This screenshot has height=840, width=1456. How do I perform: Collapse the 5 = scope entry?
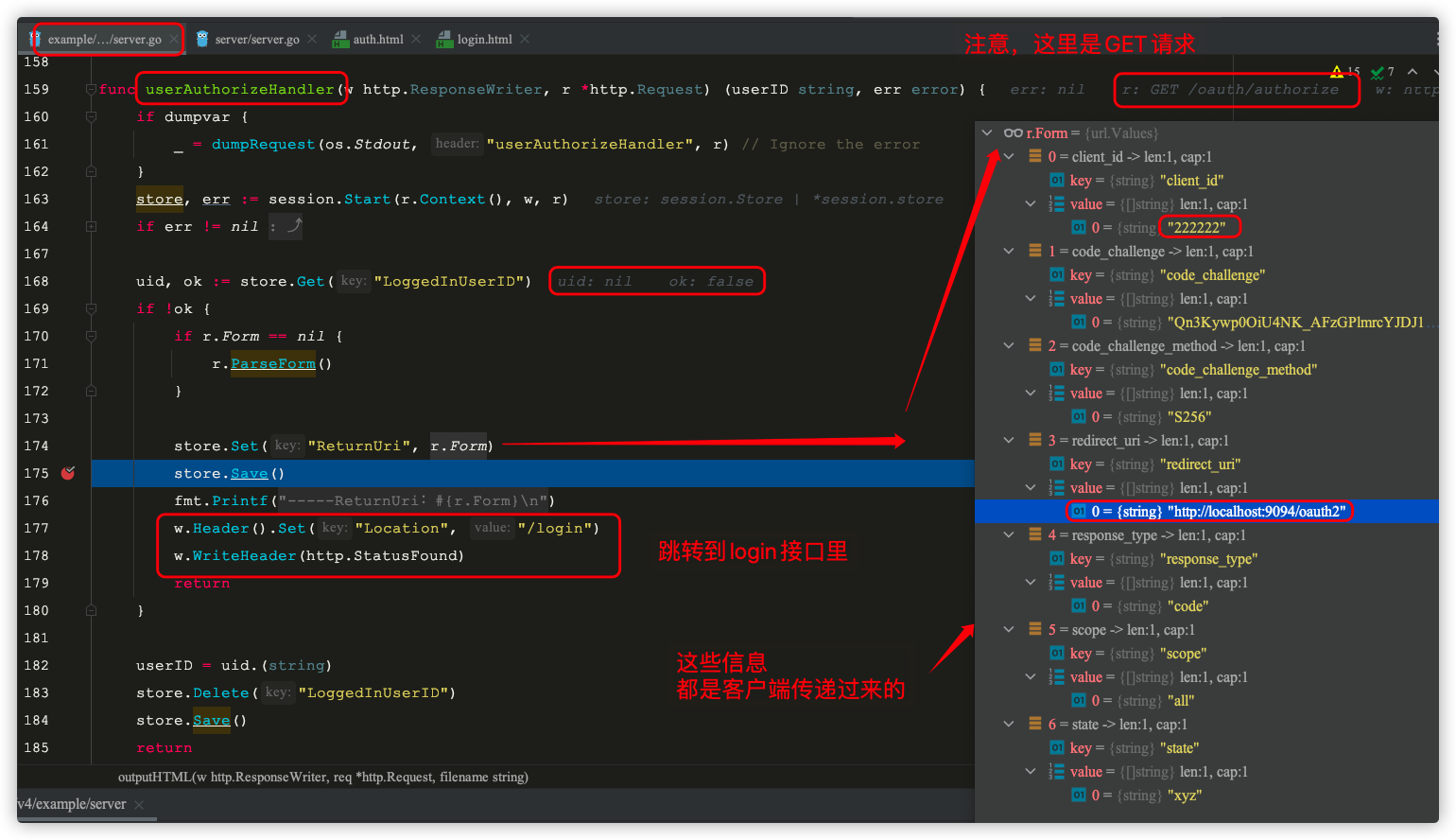(1009, 630)
